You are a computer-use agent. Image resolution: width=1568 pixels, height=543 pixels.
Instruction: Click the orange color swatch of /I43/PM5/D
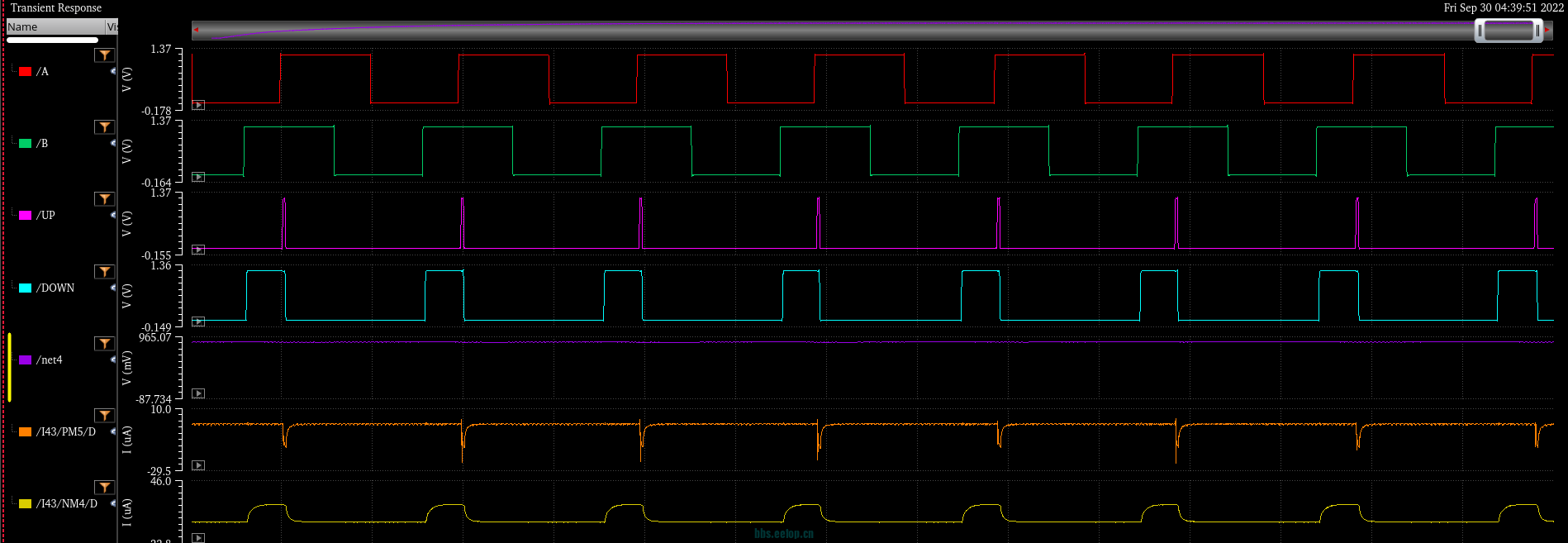click(26, 432)
